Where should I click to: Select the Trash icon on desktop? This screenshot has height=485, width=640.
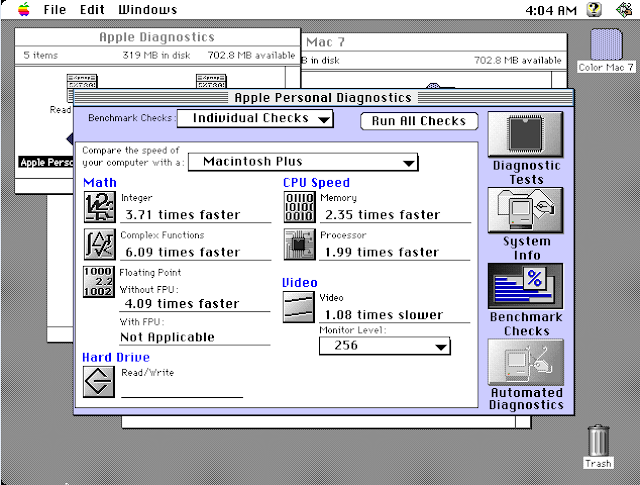click(x=598, y=440)
